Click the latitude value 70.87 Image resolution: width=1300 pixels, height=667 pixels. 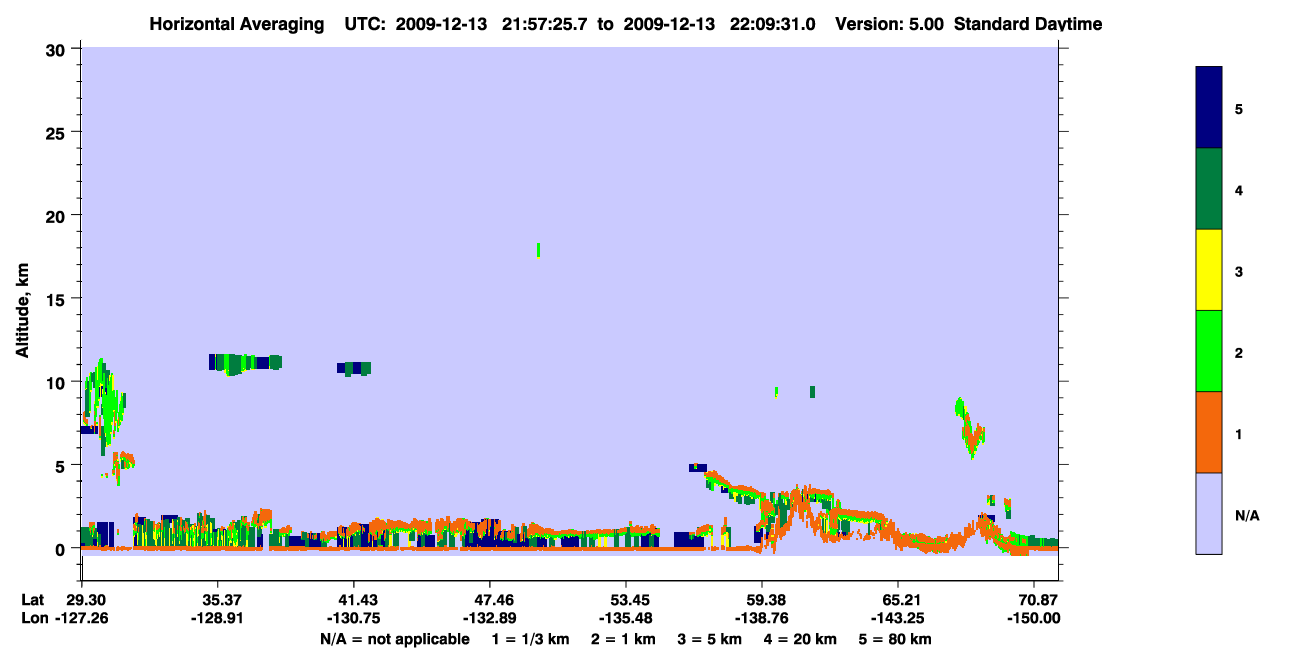coord(1038,600)
